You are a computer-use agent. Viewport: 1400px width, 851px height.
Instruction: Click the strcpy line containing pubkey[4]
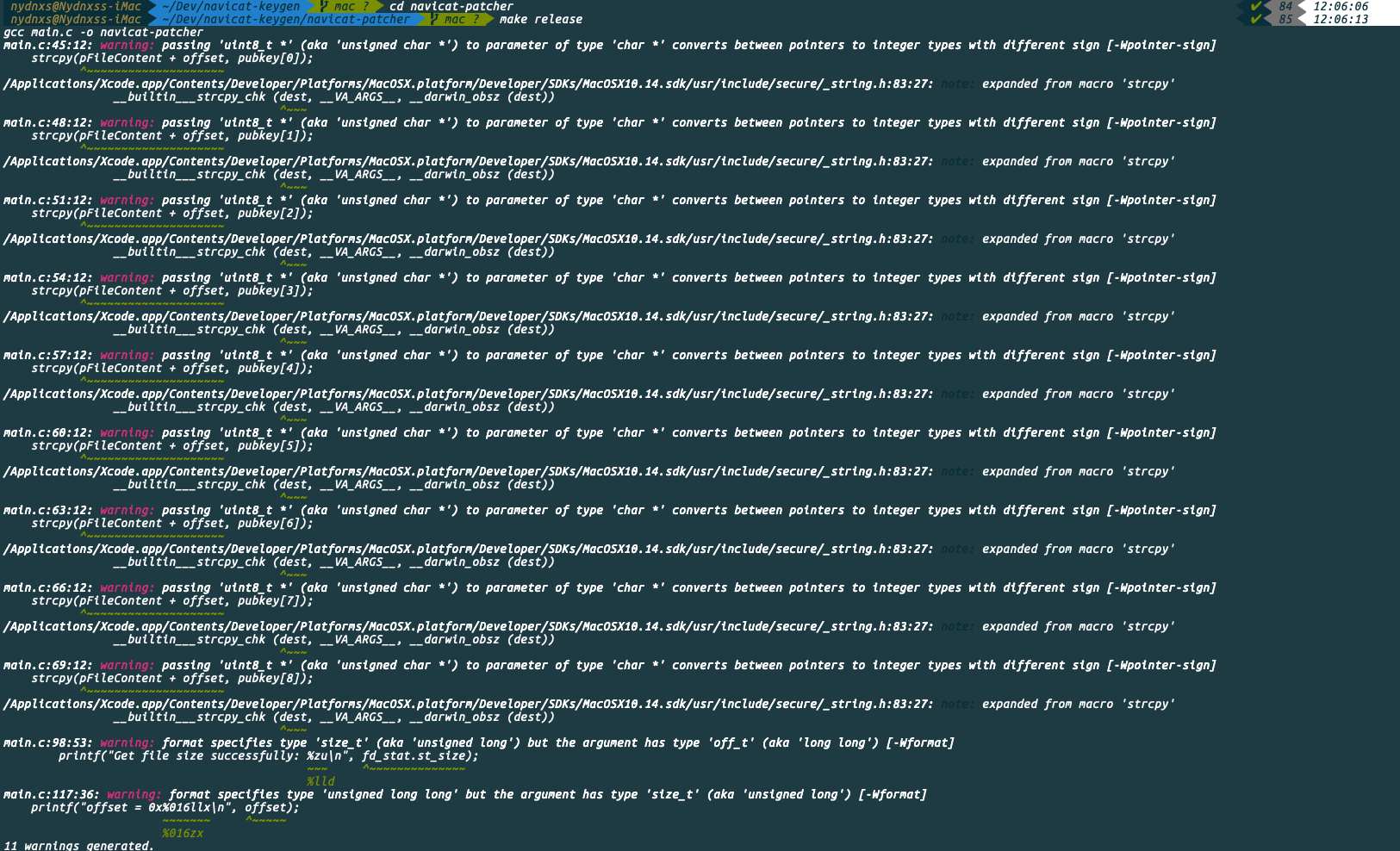pyautogui.click(x=172, y=368)
